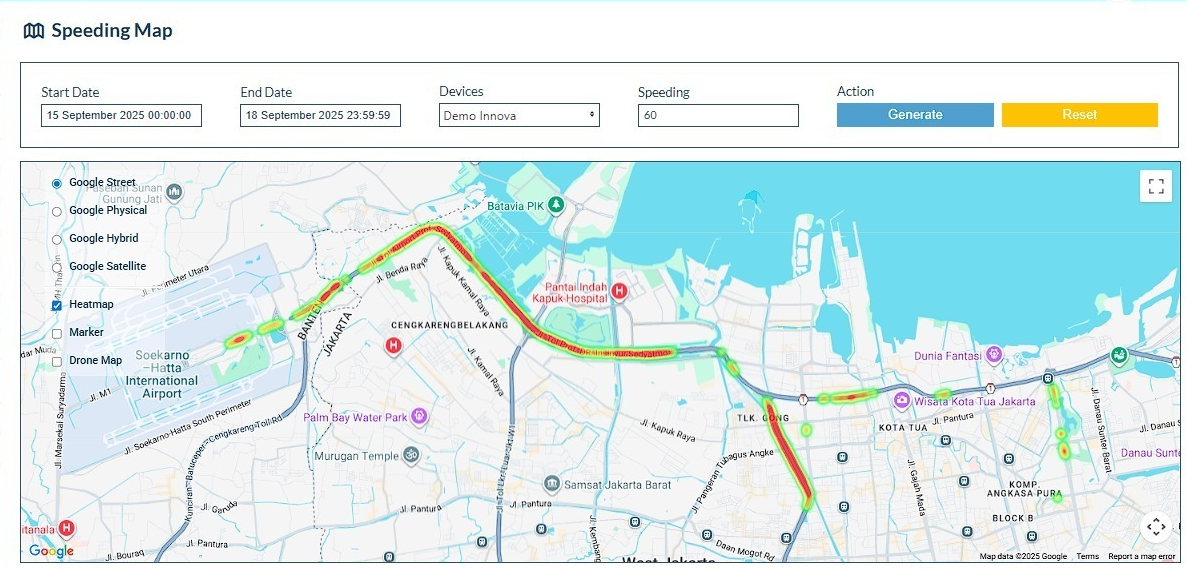Open the map camera controls icon
The height and width of the screenshot is (569, 1187).
(x=1156, y=526)
